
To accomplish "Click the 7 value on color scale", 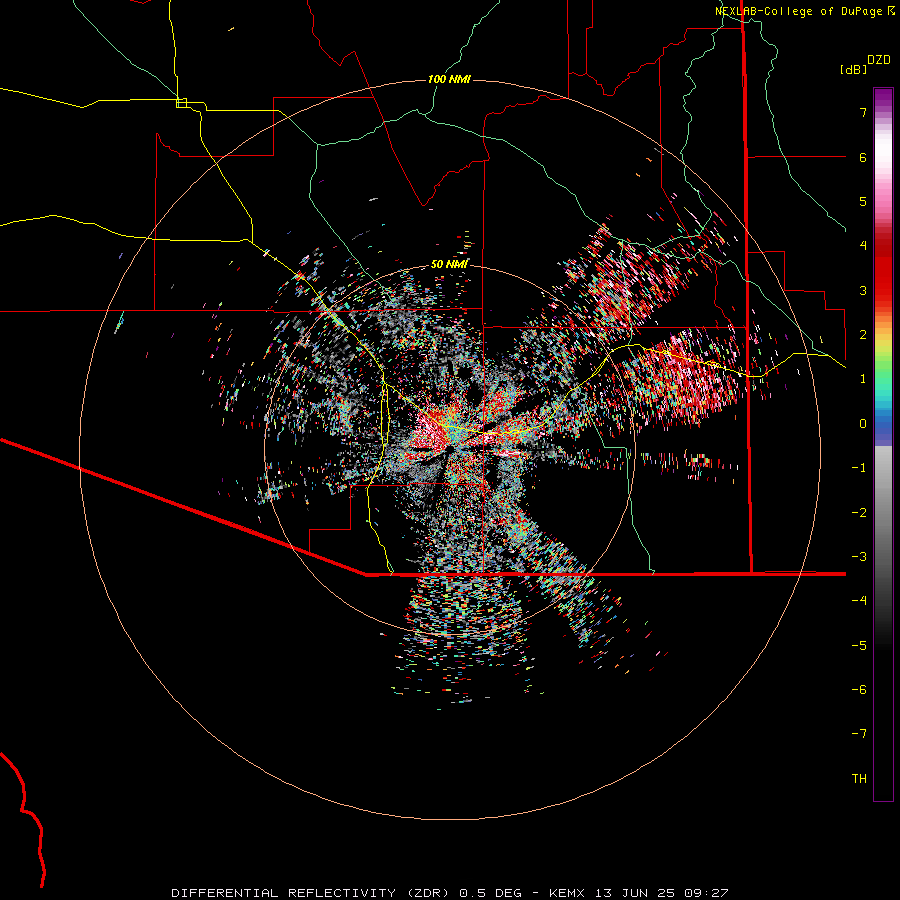I will tap(863, 112).
